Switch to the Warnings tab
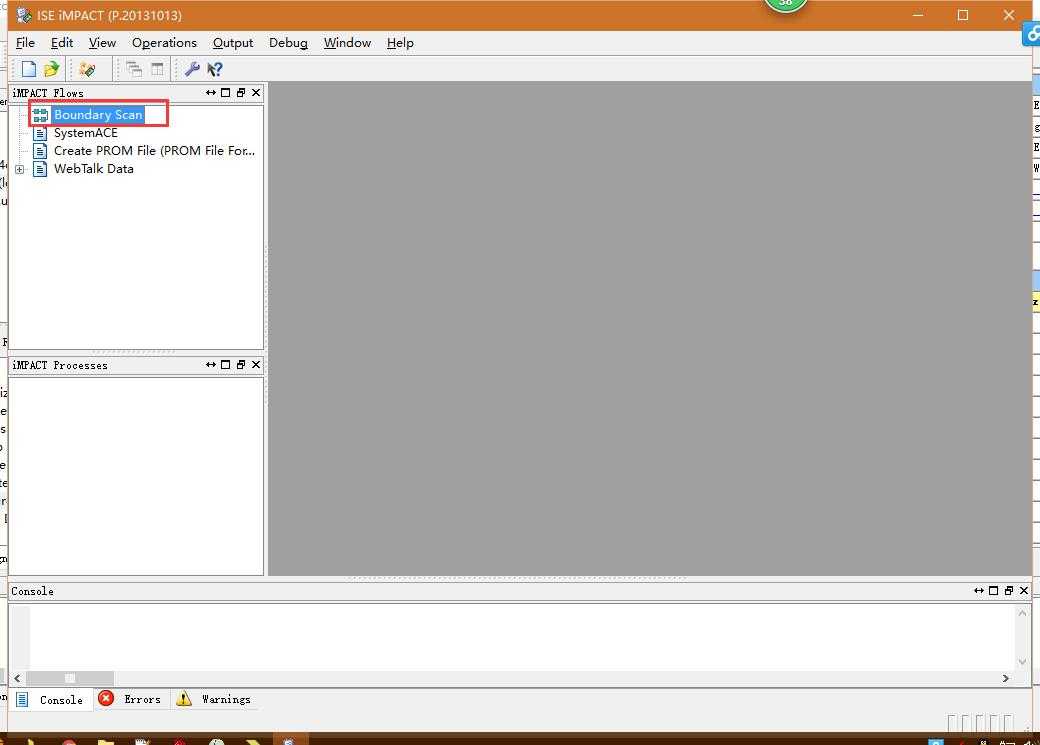The width and height of the screenshot is (1040, 745). click(214, 699)
